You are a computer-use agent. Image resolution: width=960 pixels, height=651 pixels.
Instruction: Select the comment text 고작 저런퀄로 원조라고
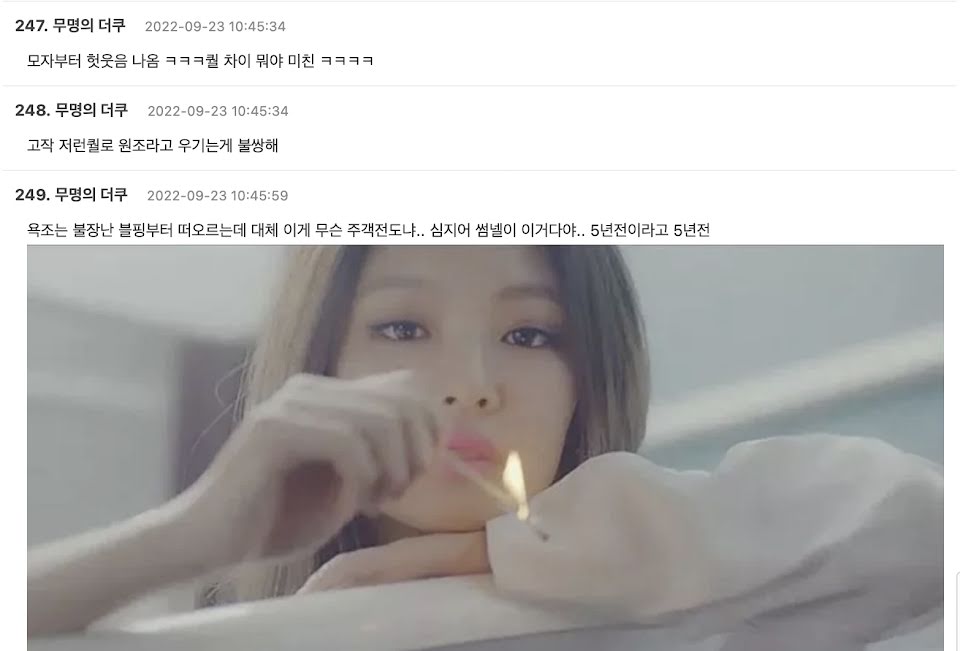[152, 145]
